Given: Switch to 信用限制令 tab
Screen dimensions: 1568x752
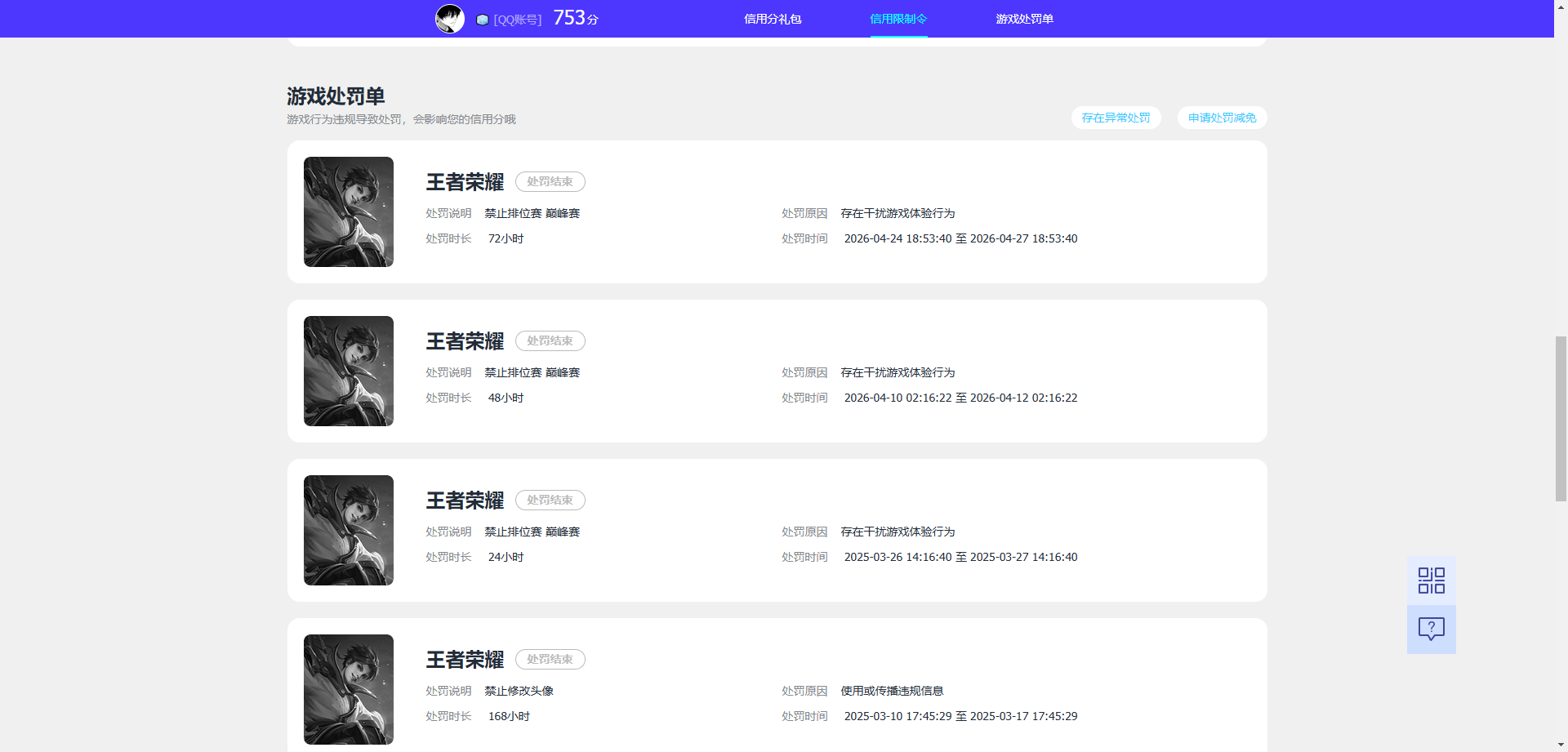Looking at the screenshot, I should pyautogui.click(x=898, y=19).
